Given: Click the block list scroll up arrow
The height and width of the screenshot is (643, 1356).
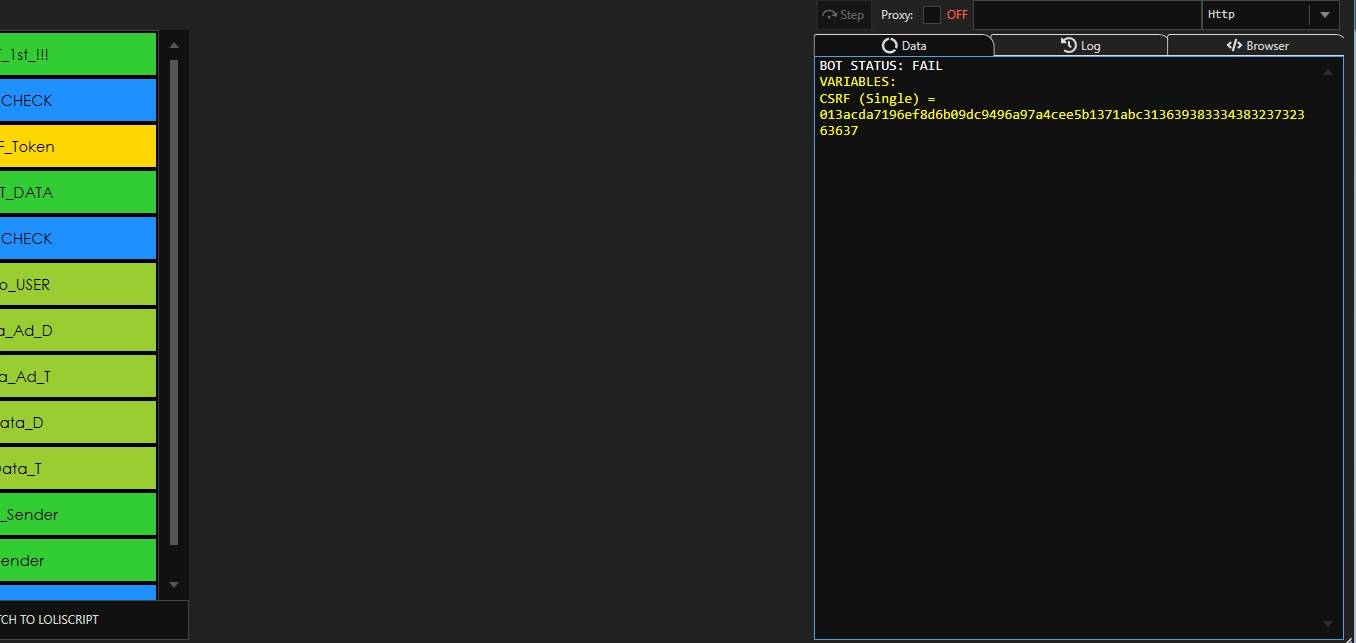Looking at the screenshot, I should click(x=174, y=45).
